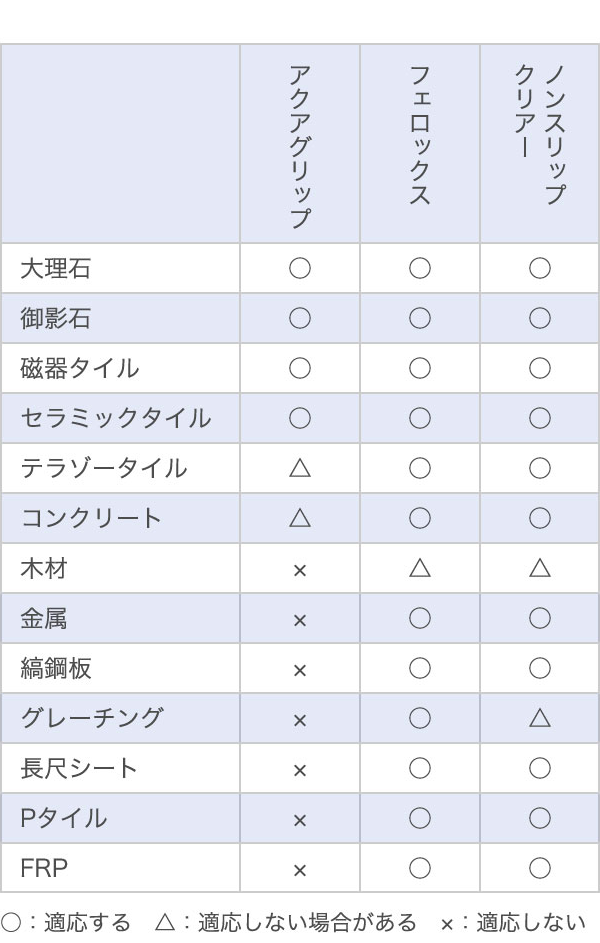Click the cross mark in the 金属 row

point(300,620)
